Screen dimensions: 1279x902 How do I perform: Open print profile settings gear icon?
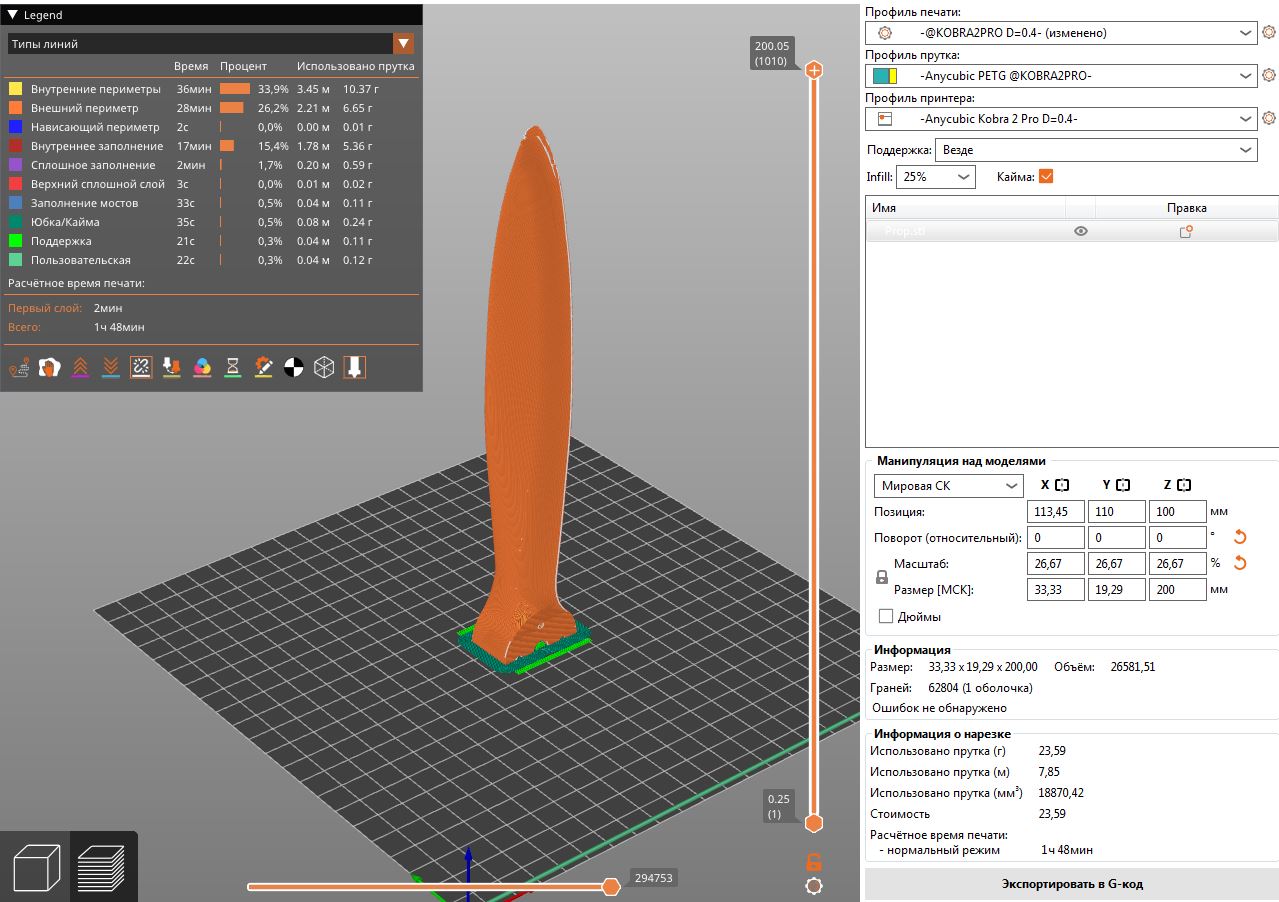[x=1269, y=33]
